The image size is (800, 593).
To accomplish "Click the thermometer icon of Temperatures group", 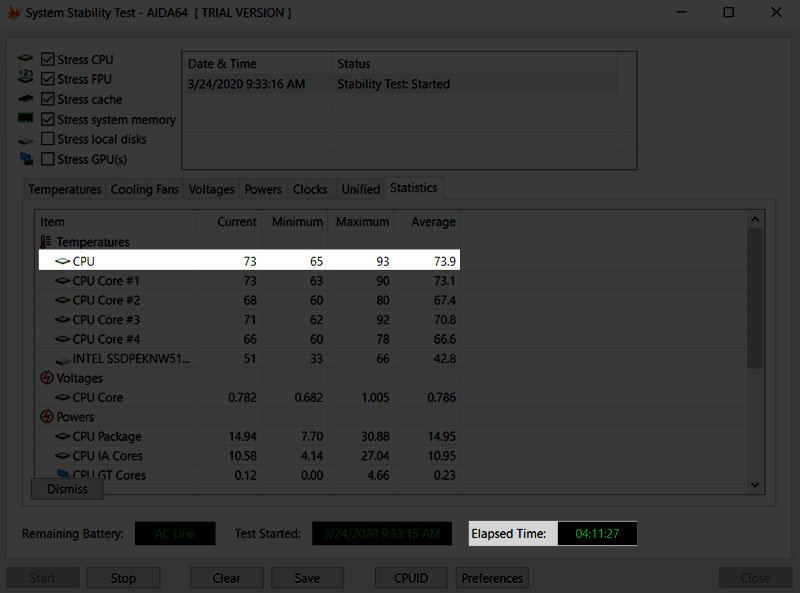I will tap(46, 241).
